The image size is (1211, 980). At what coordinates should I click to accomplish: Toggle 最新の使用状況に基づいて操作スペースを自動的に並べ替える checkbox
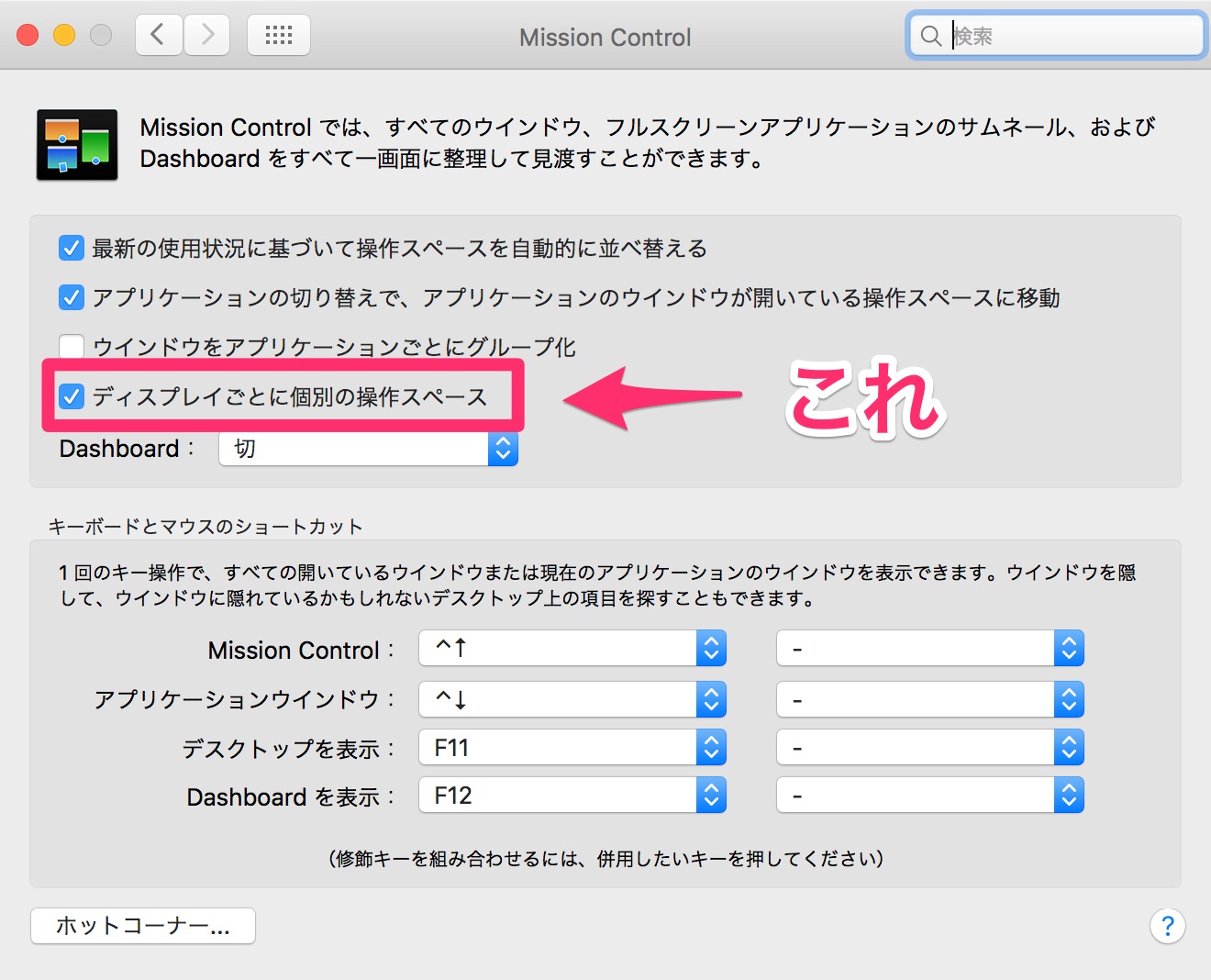pyautogui.click(x=72, y=248)
